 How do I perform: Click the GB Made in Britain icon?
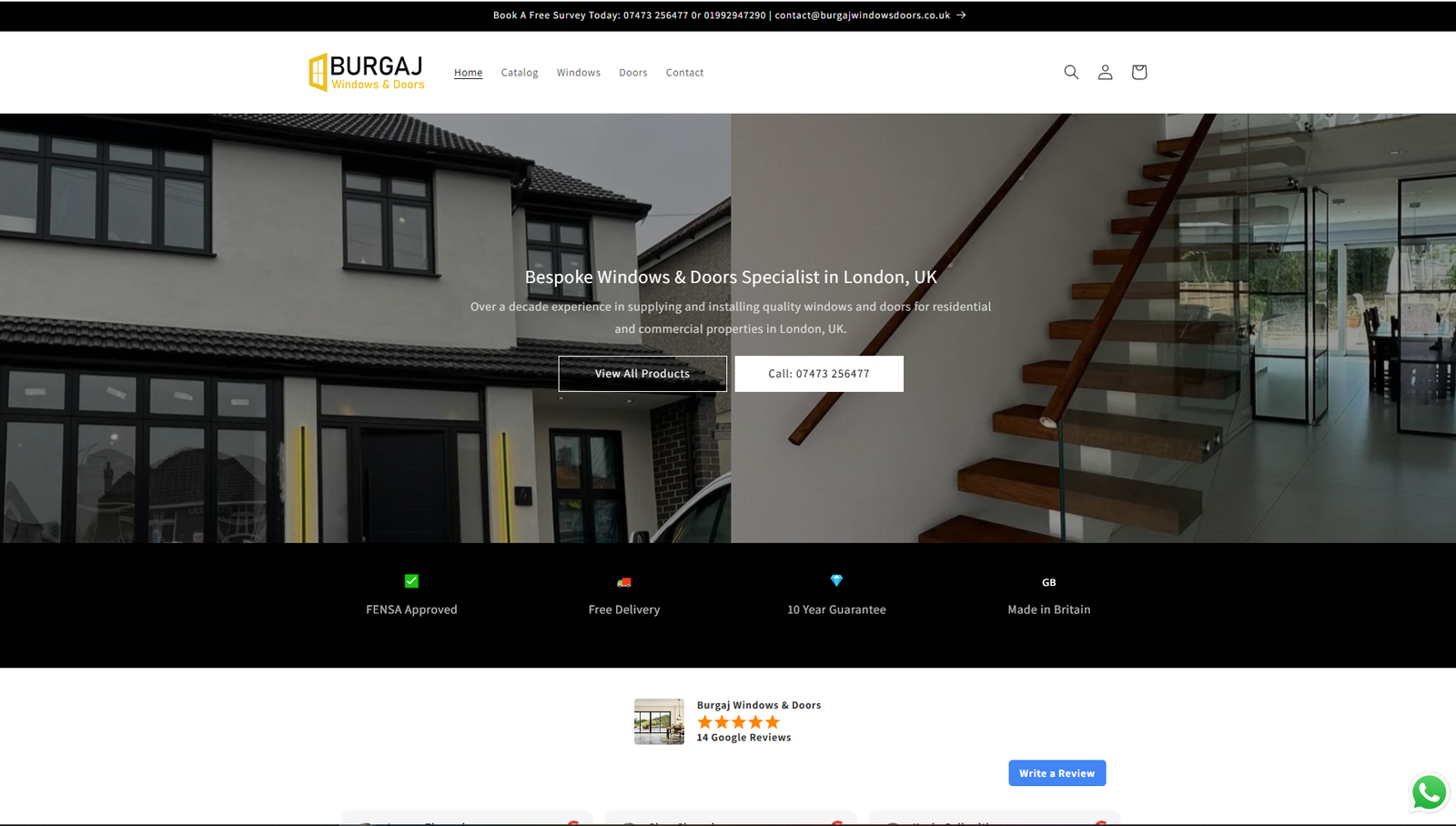(x=1048, y=582)
